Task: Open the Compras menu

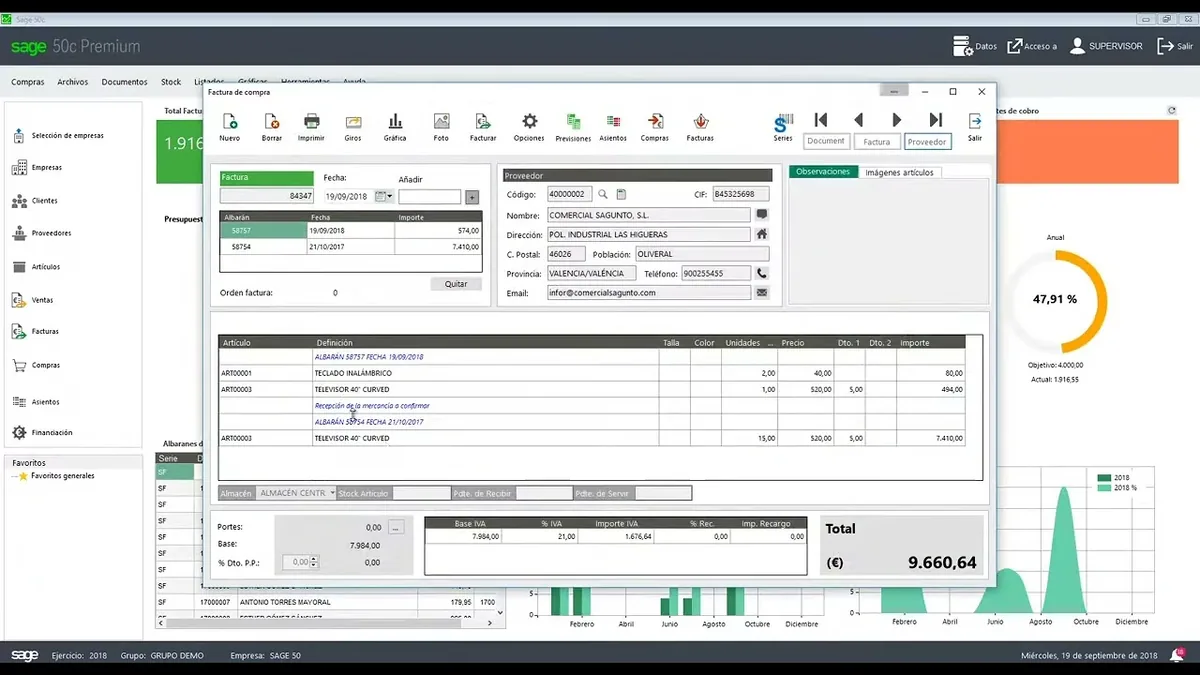Action: point(28,82)
